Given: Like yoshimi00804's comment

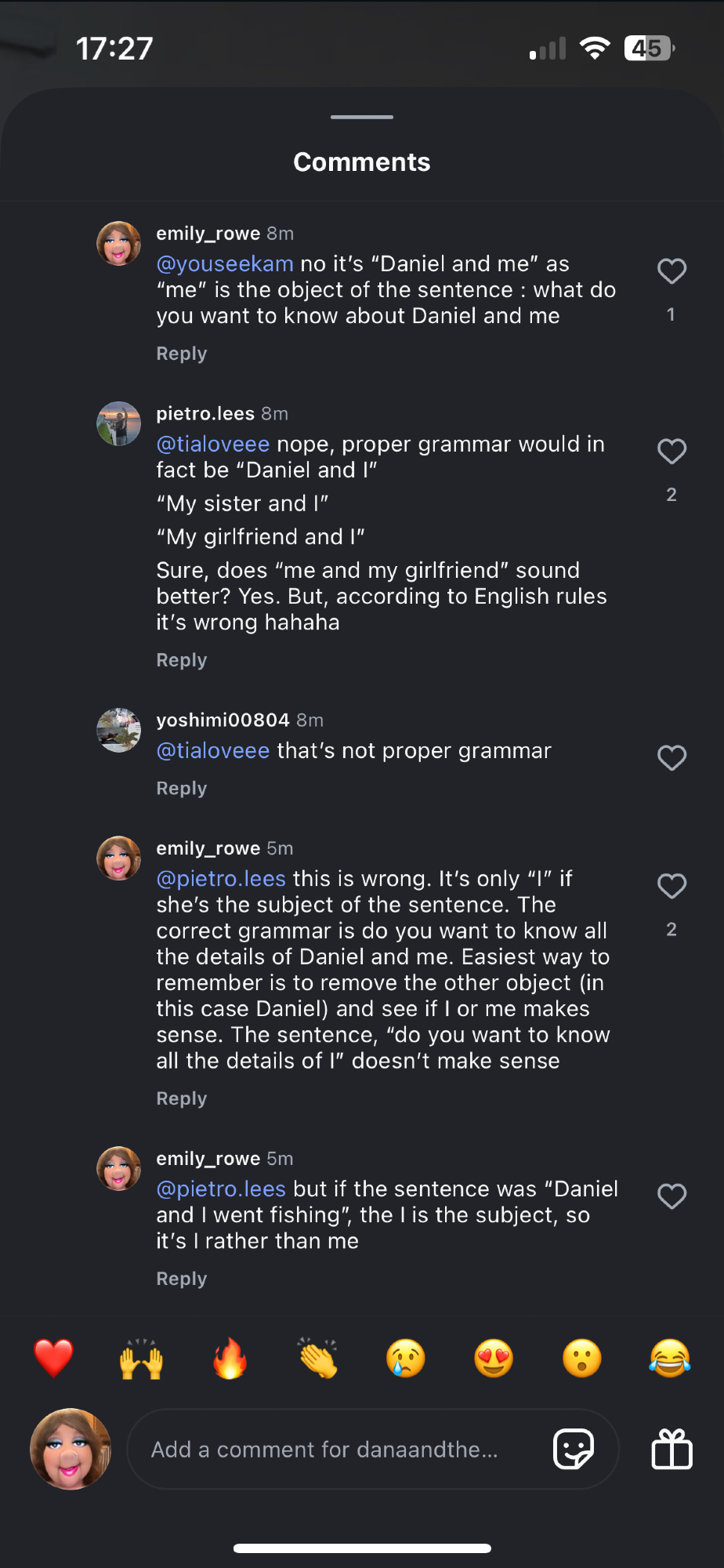Looking at the screenshot, I should point(672,758).
